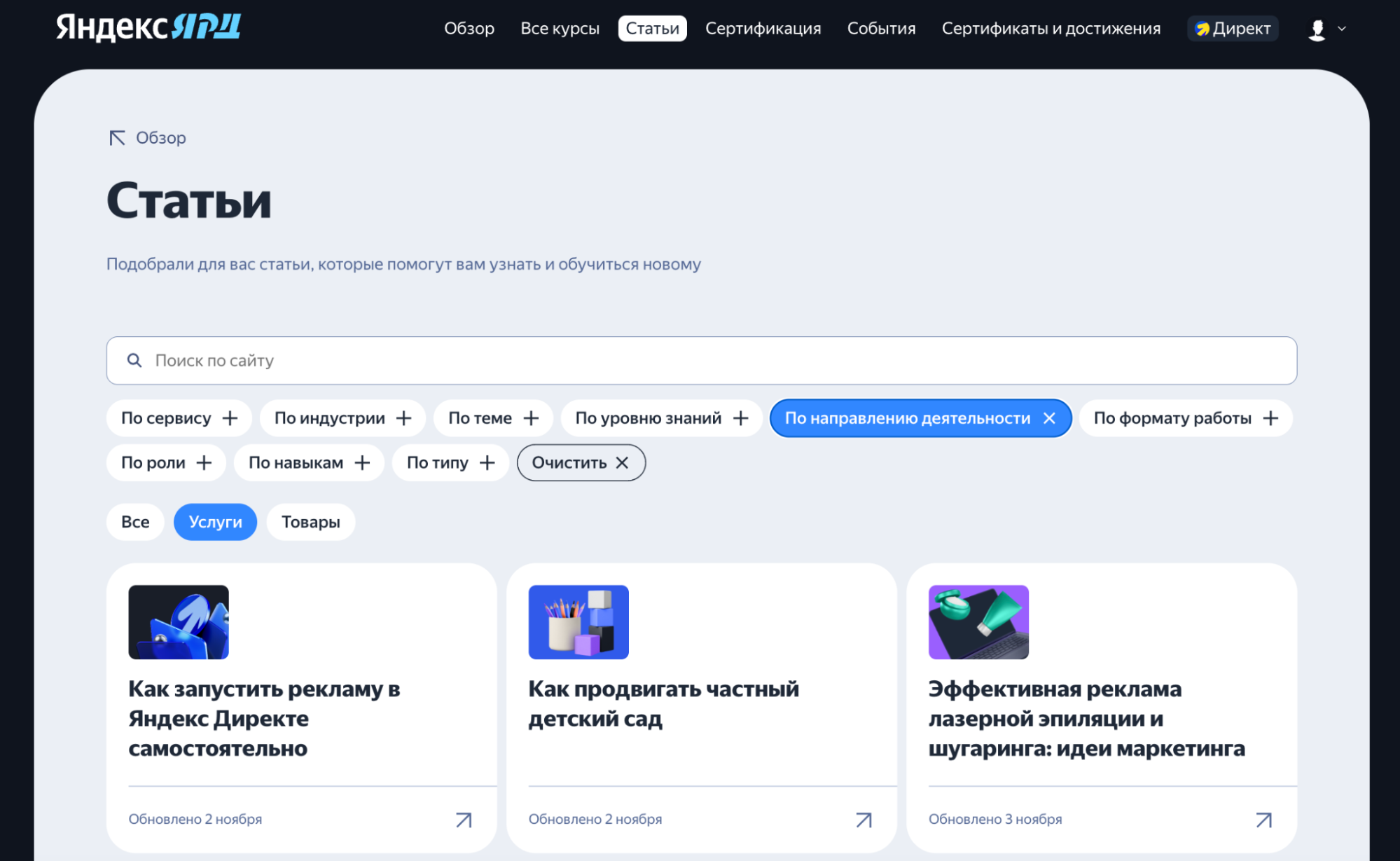Open the Сертификация menu item
This screenshot has height=861, width=1400.
coord(763,28)
